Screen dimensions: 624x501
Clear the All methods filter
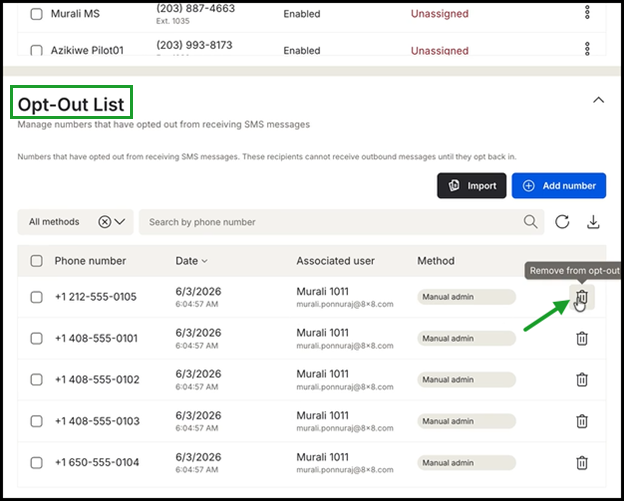click(x=105, y=222)
